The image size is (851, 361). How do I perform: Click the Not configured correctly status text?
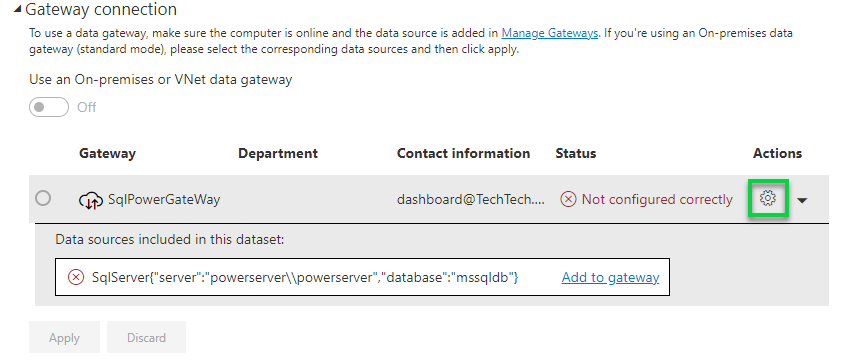point(657,199)
